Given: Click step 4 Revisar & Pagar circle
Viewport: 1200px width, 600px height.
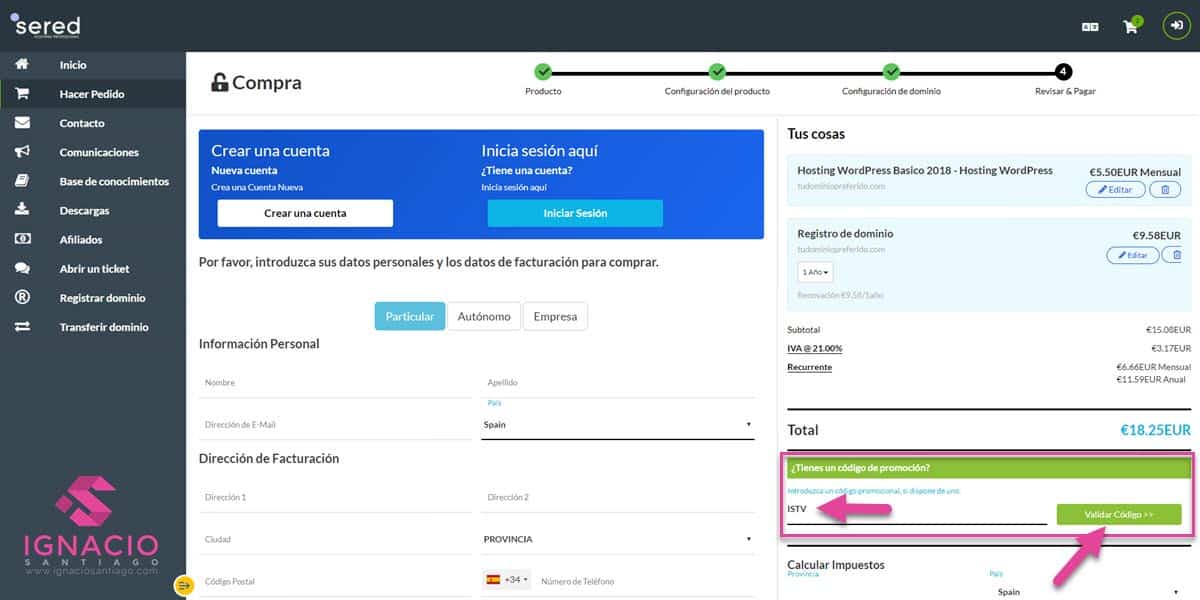Looking at the screenshot, I should click(x=1064, y=71).
